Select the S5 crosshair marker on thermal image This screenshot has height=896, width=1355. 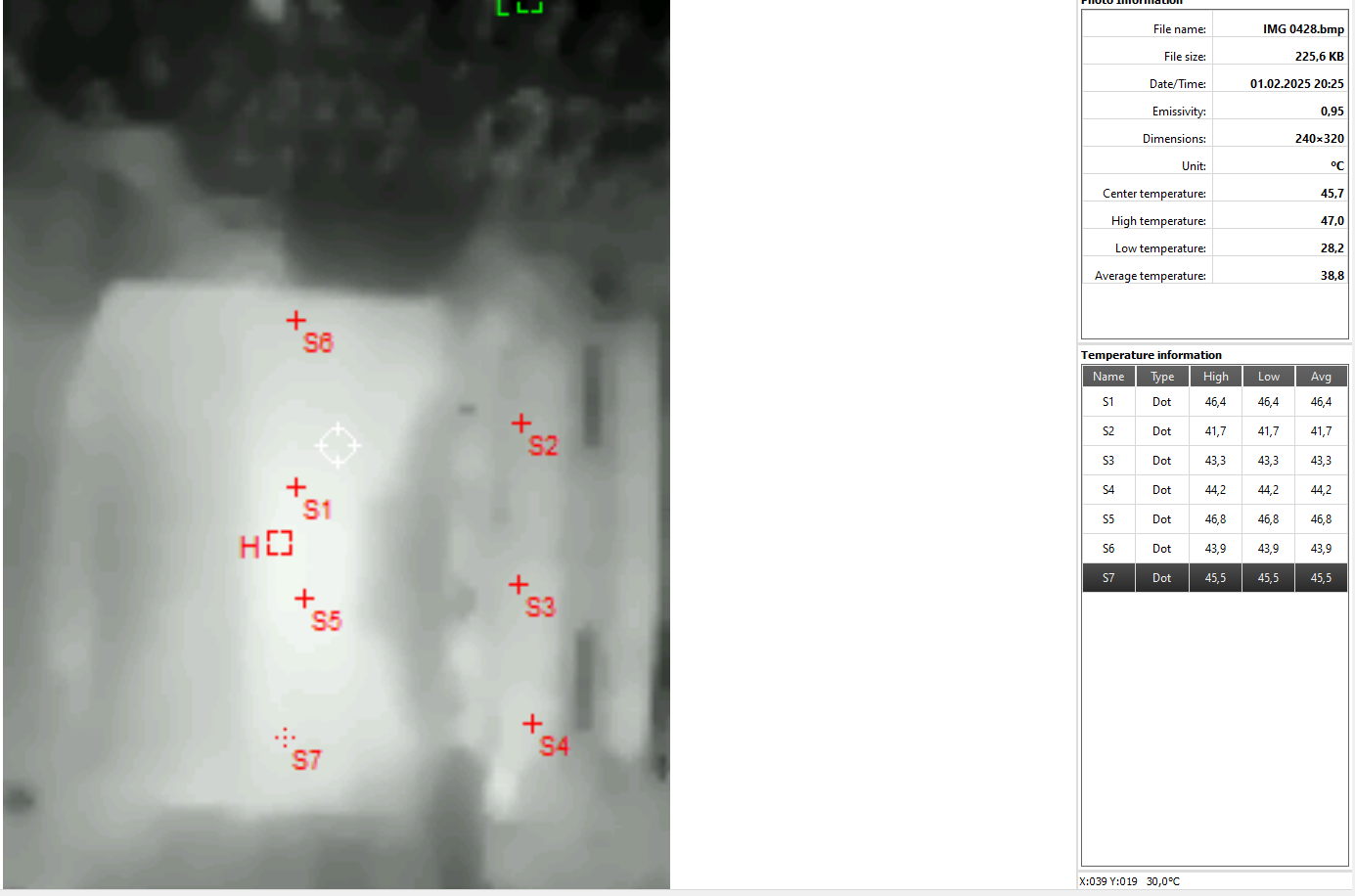click(304, 598)
